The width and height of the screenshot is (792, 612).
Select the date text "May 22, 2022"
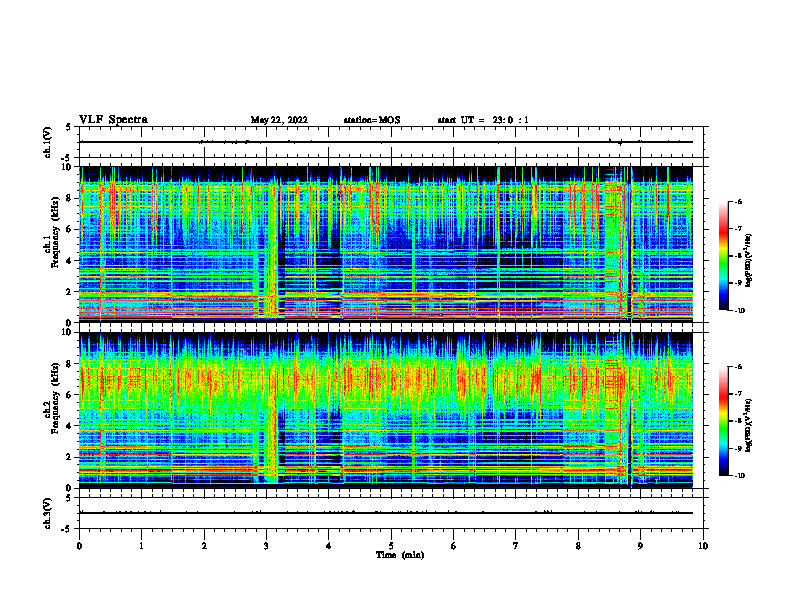(279, 120)
